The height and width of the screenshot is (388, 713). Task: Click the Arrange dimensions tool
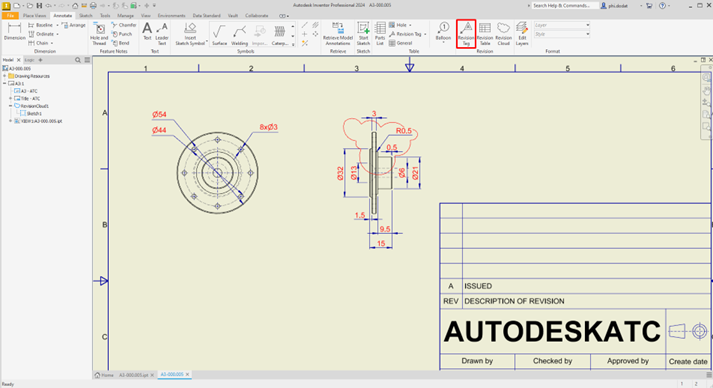[74, 25]
